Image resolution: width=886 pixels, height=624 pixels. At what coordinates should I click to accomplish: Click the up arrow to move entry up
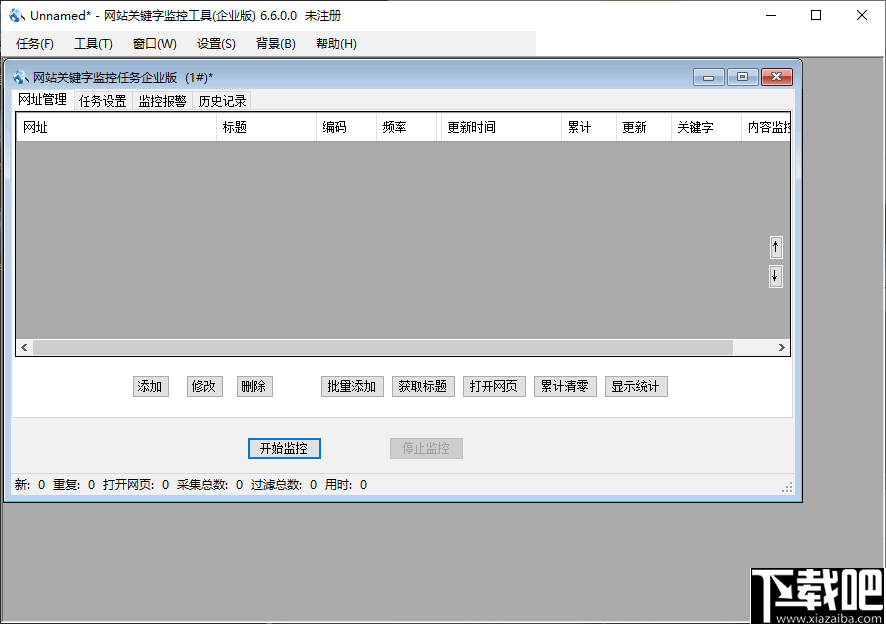coord(776,247)
